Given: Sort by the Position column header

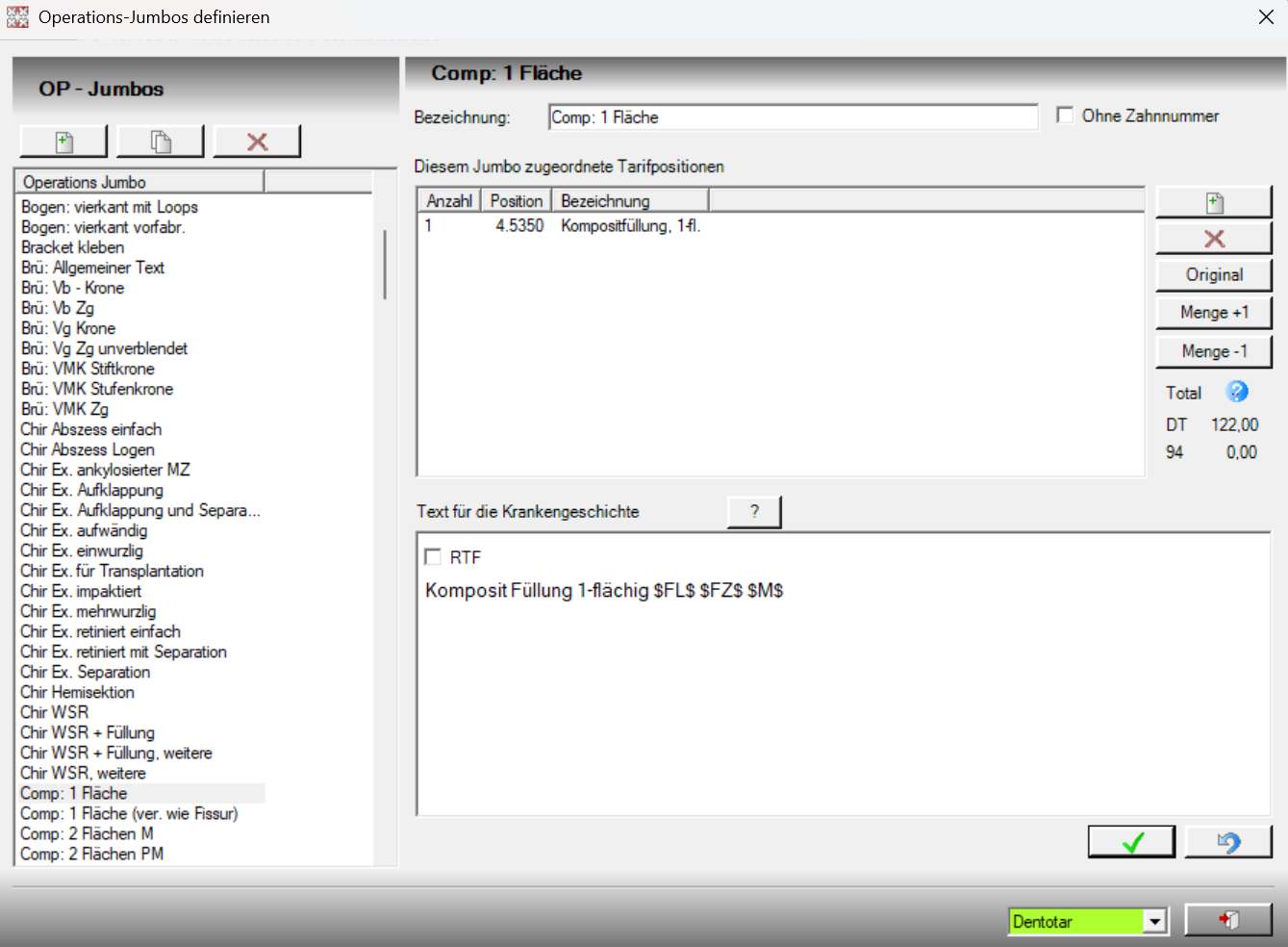Looking at the screenshot, I should 517,201.
